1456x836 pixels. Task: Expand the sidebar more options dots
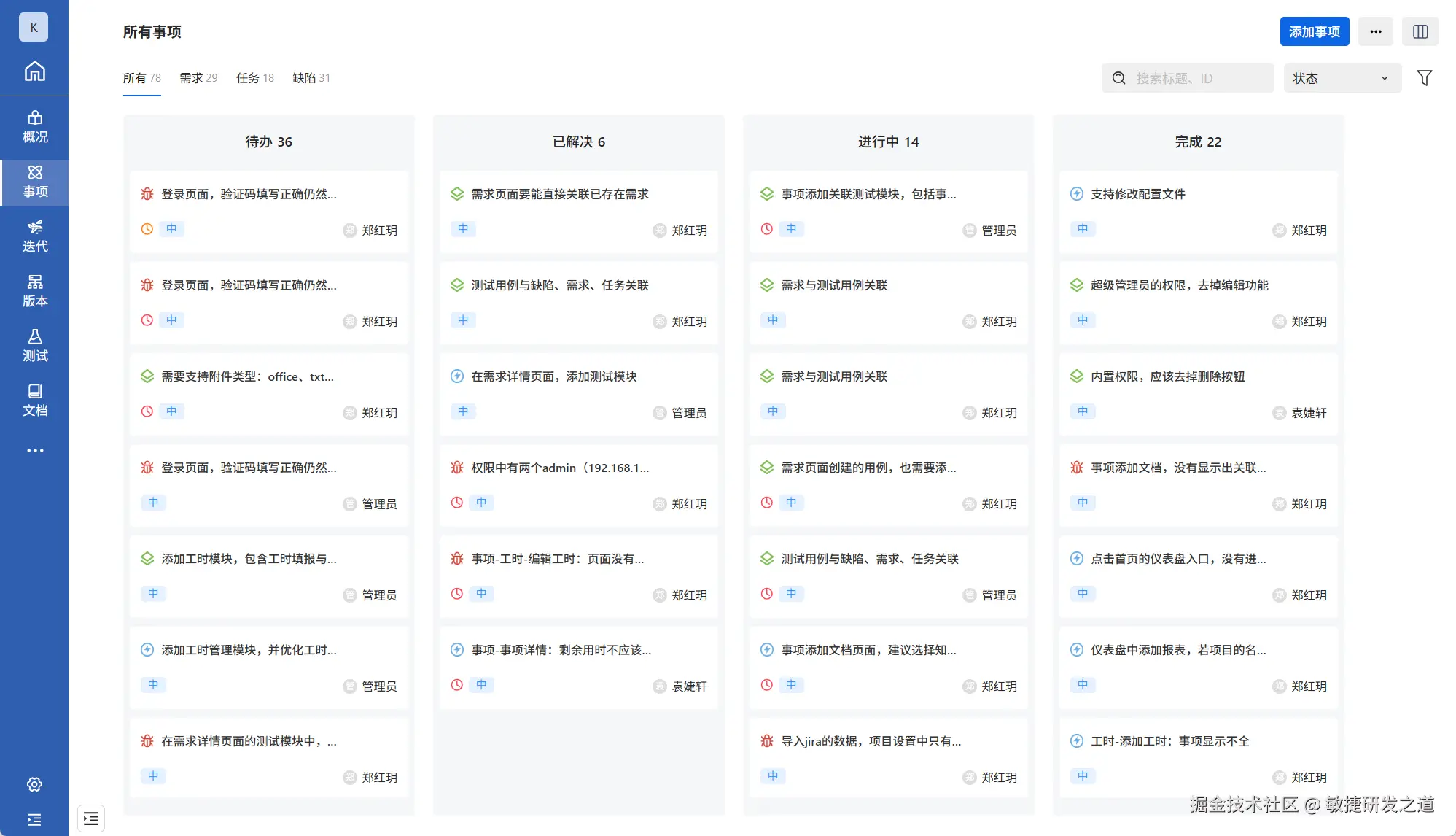coord(34,450)
